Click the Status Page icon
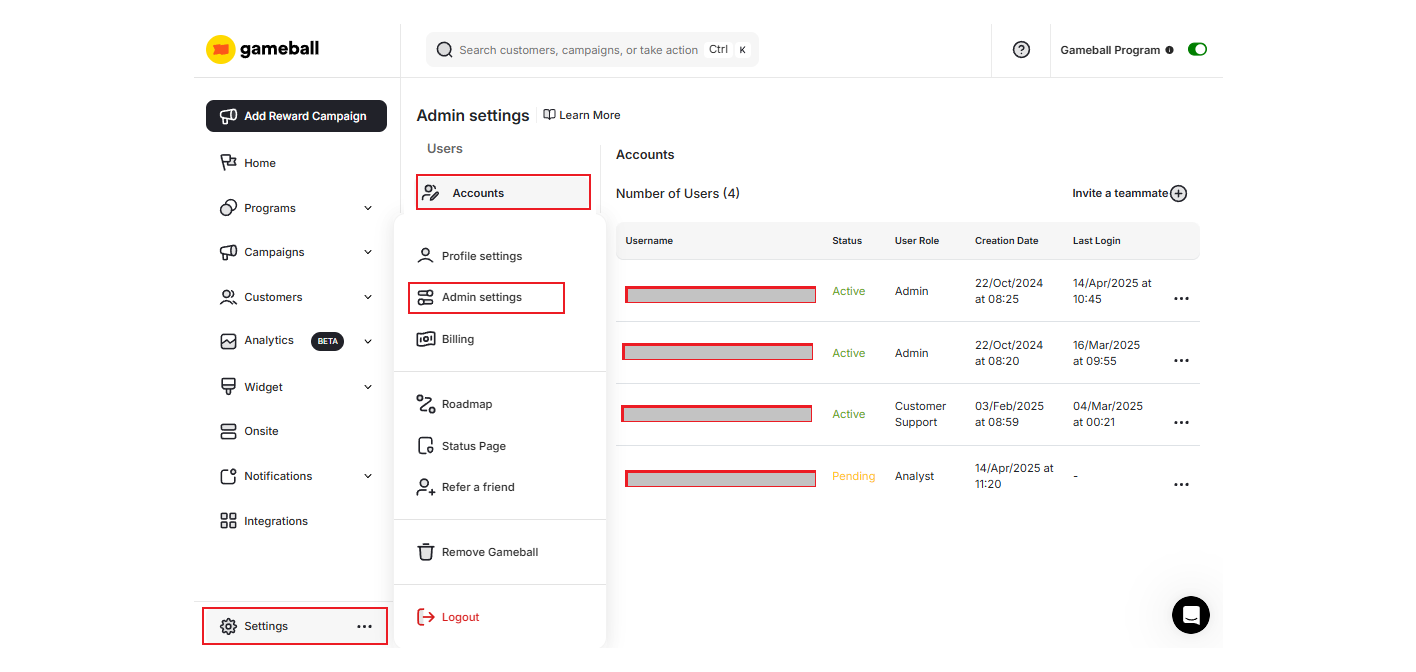Screen dimensions: 1416x672 425,446
